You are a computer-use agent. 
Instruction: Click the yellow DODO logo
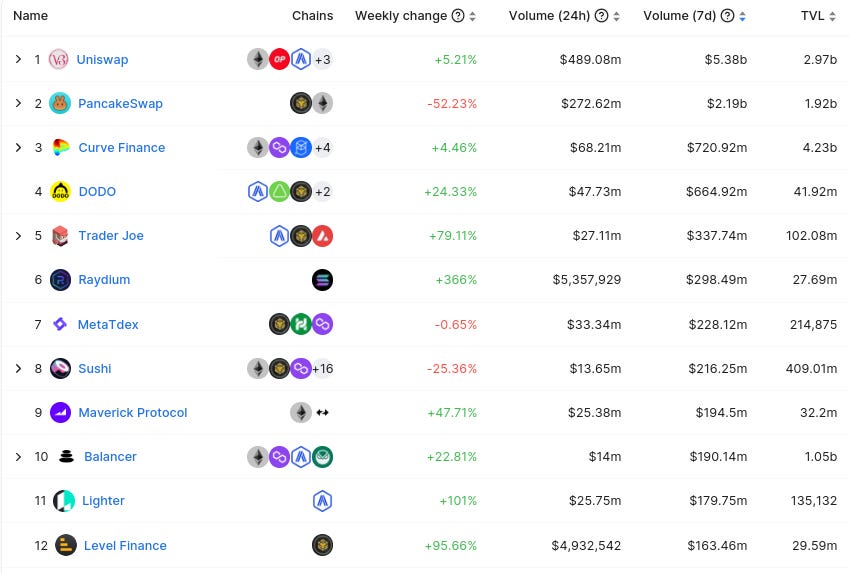coord(60,192)
